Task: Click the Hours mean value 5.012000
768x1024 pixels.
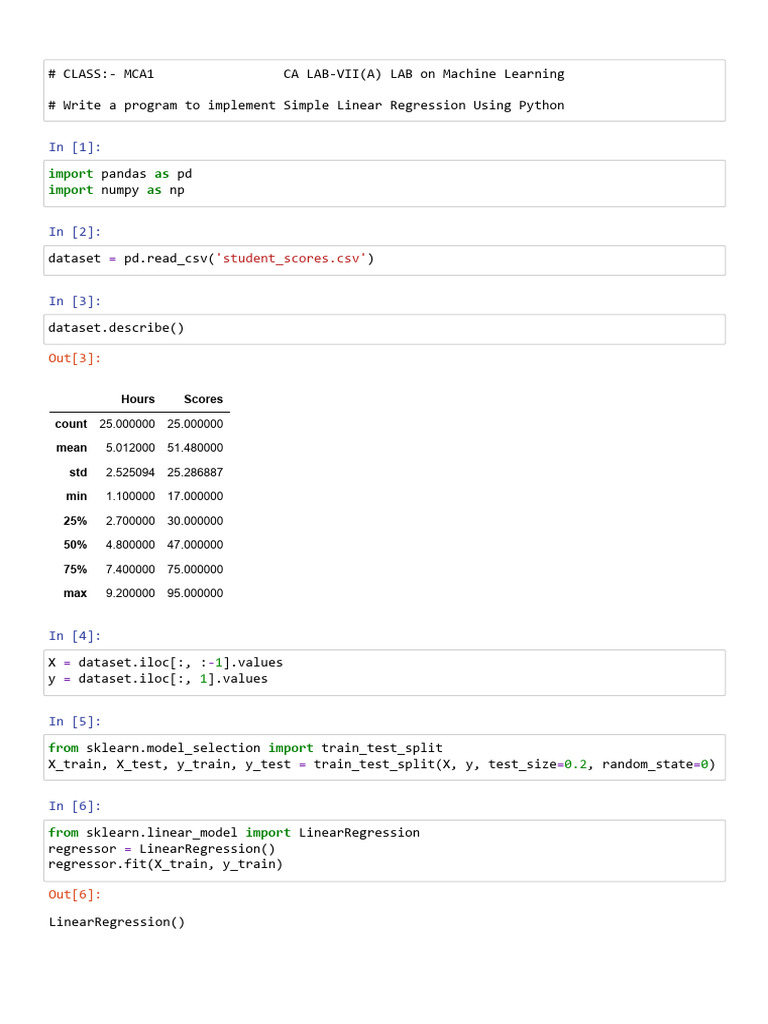Action: [x=131, y=448]
